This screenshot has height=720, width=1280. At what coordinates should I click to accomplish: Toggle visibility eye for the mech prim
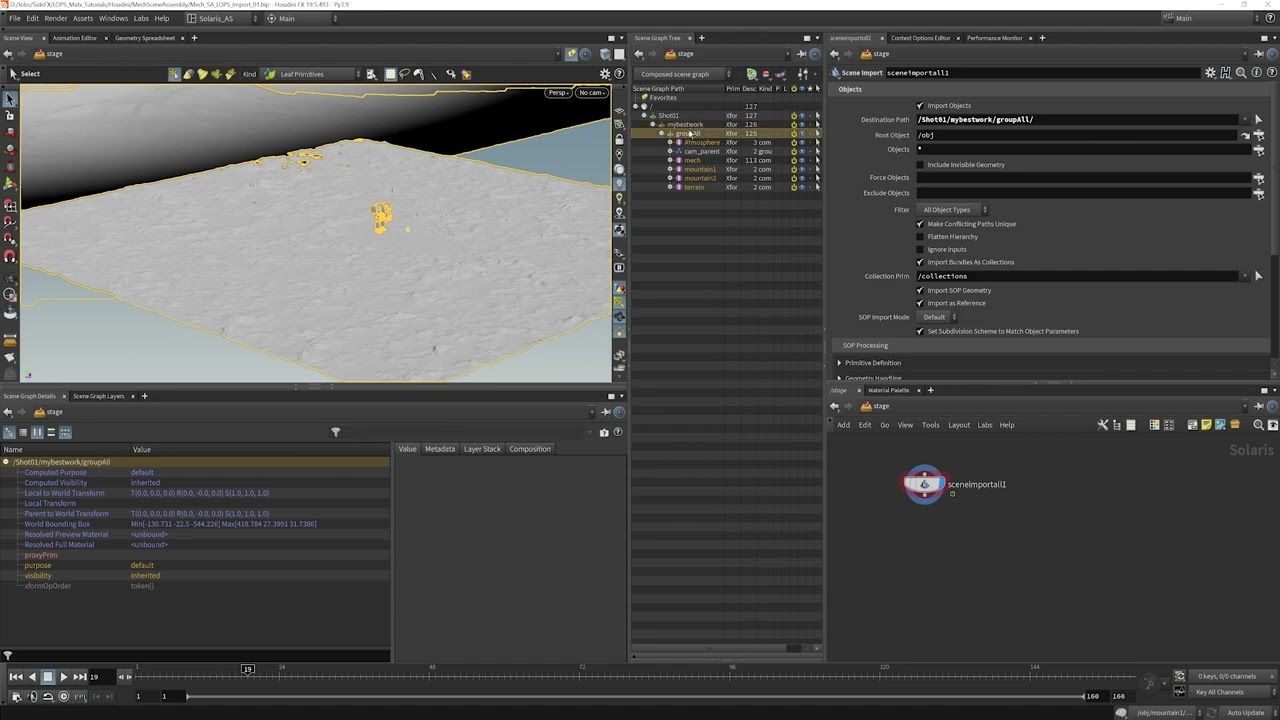click(801, 160)
